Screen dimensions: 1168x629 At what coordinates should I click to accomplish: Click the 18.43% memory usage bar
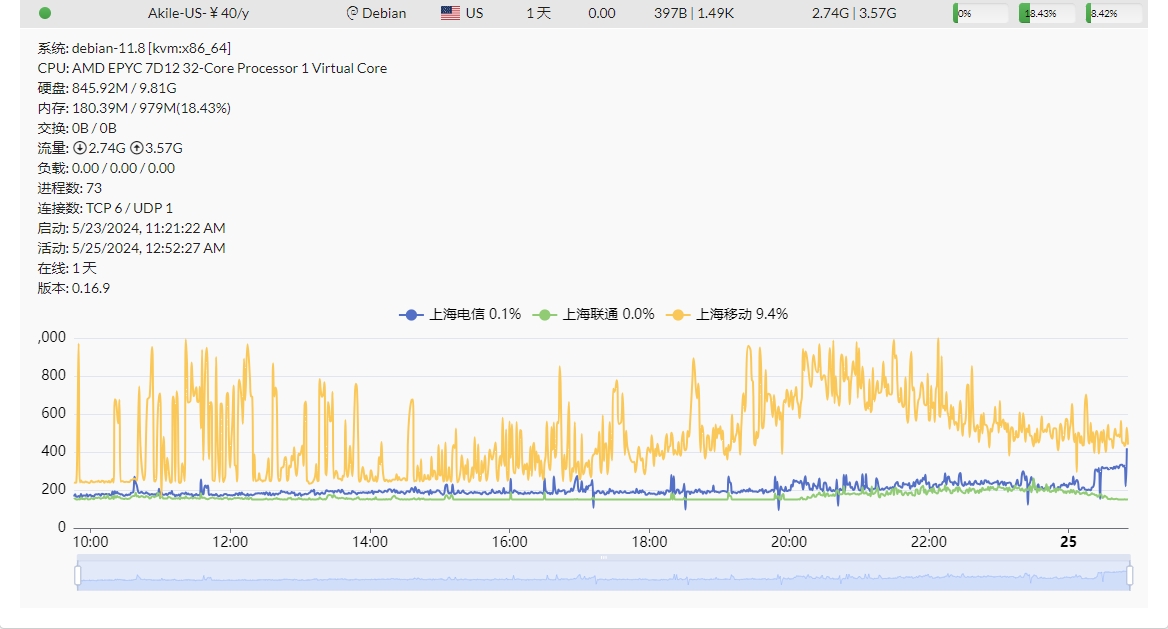[1047, 13]
